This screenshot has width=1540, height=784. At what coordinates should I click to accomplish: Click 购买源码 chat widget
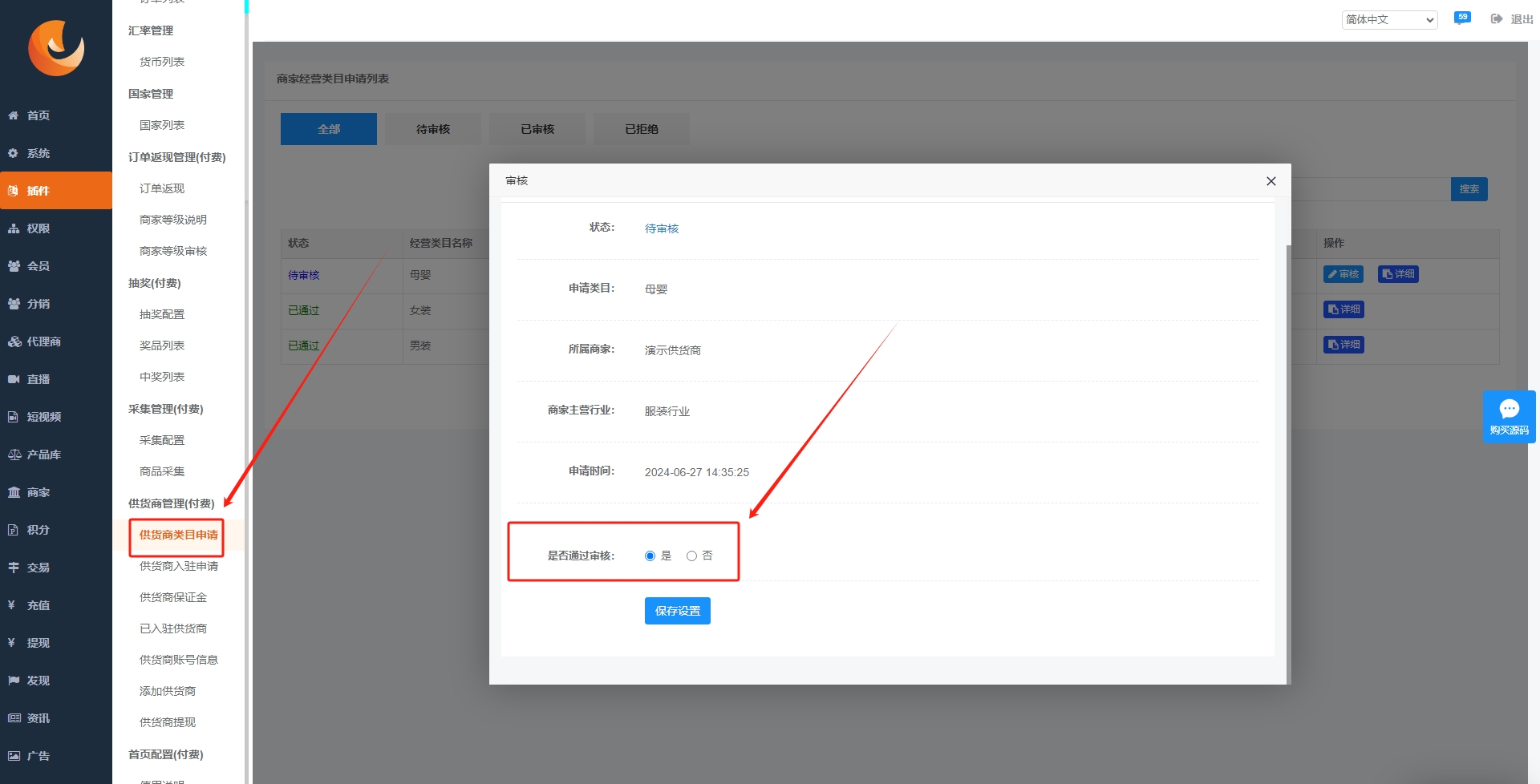pyautogui.click(x=1509, y=417)
